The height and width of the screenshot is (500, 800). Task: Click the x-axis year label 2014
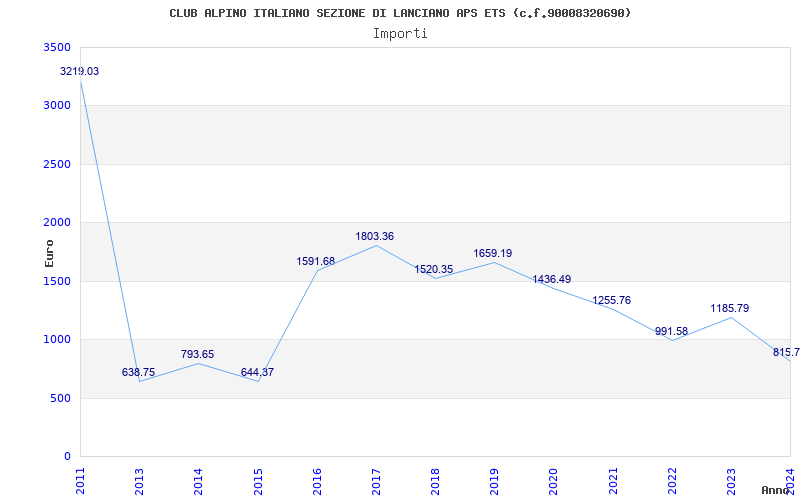click(x=199, y=482)
